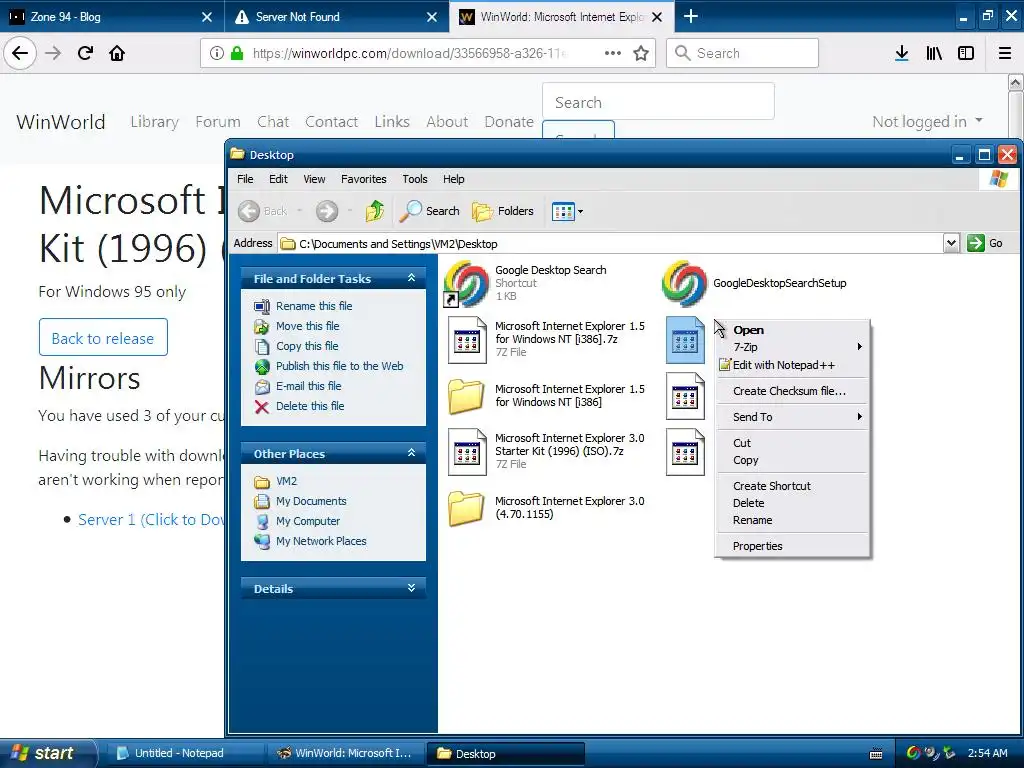
Task: Go back in Firefox with the back arrow
Action: click(20, 53)
